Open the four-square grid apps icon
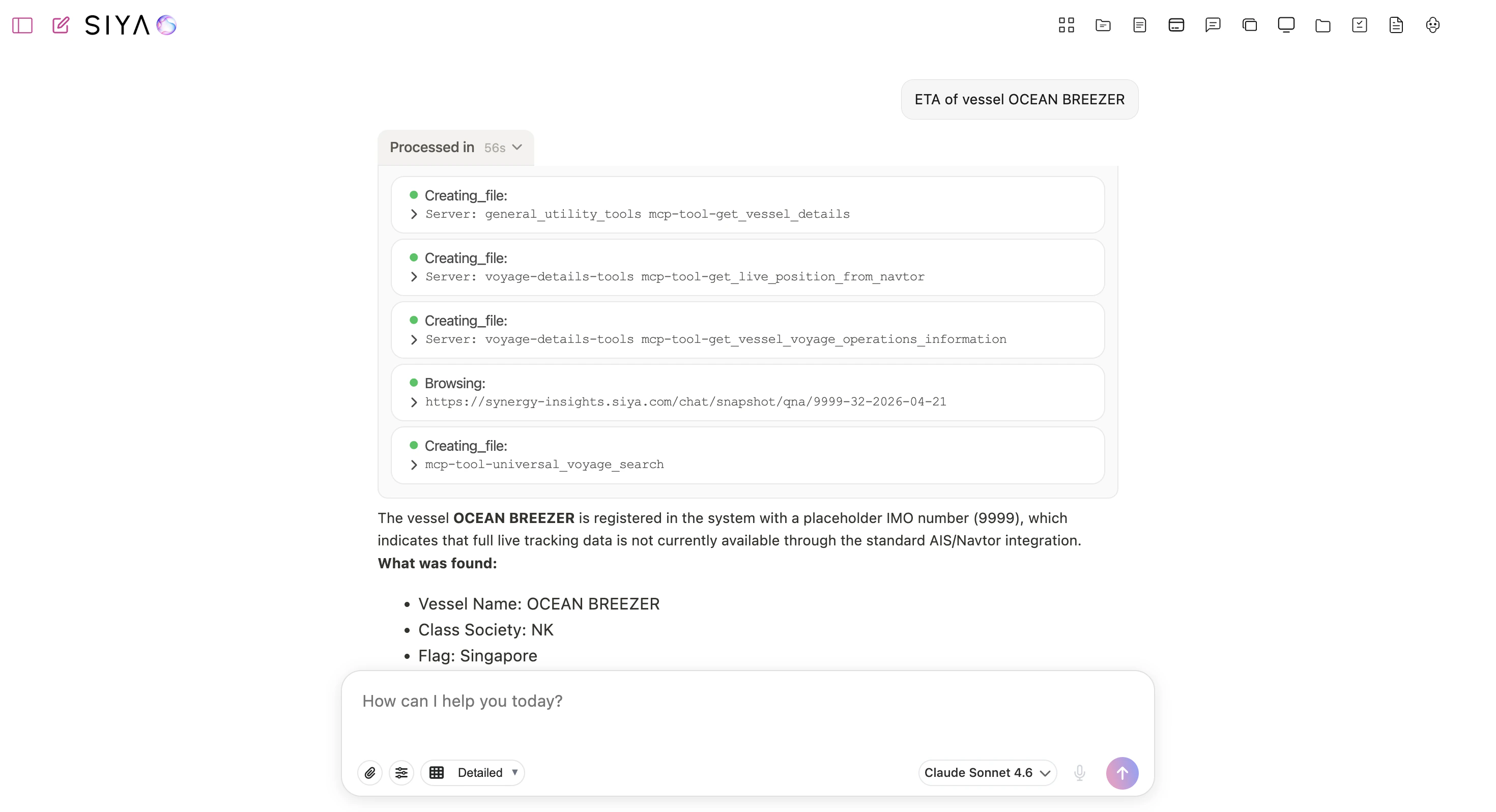 [1066, 25]
